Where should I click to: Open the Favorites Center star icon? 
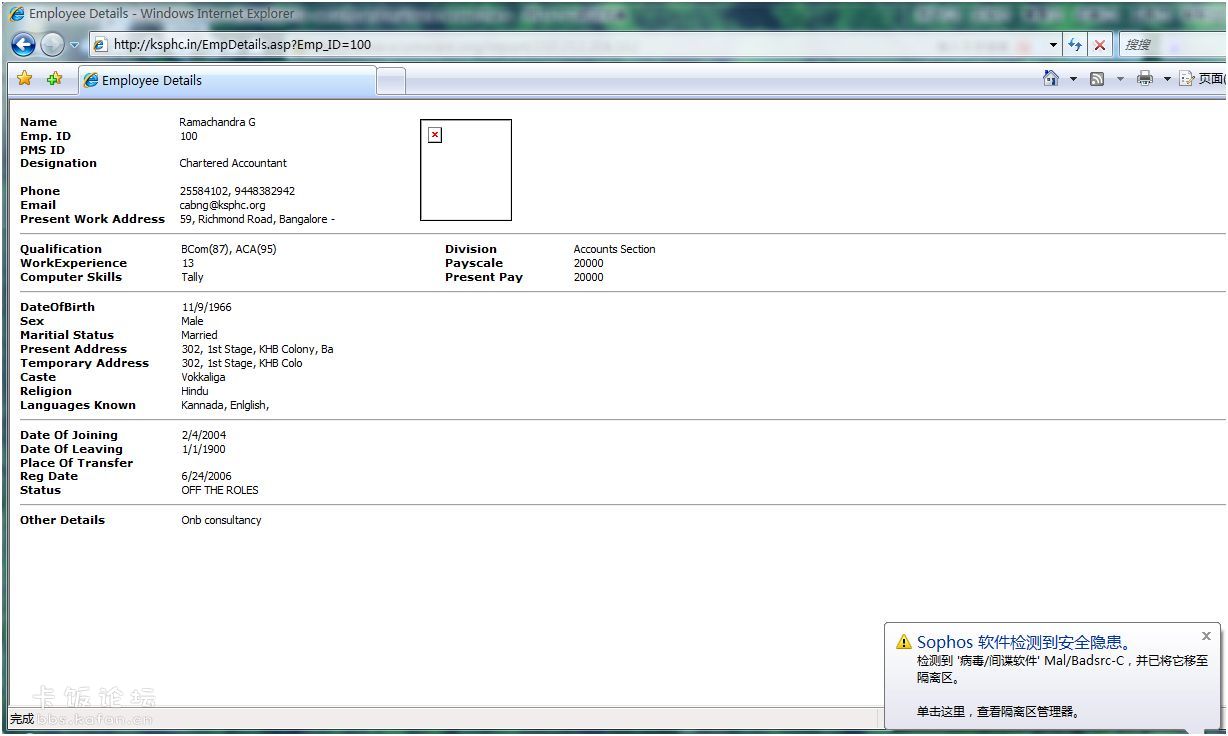[25, 79]
